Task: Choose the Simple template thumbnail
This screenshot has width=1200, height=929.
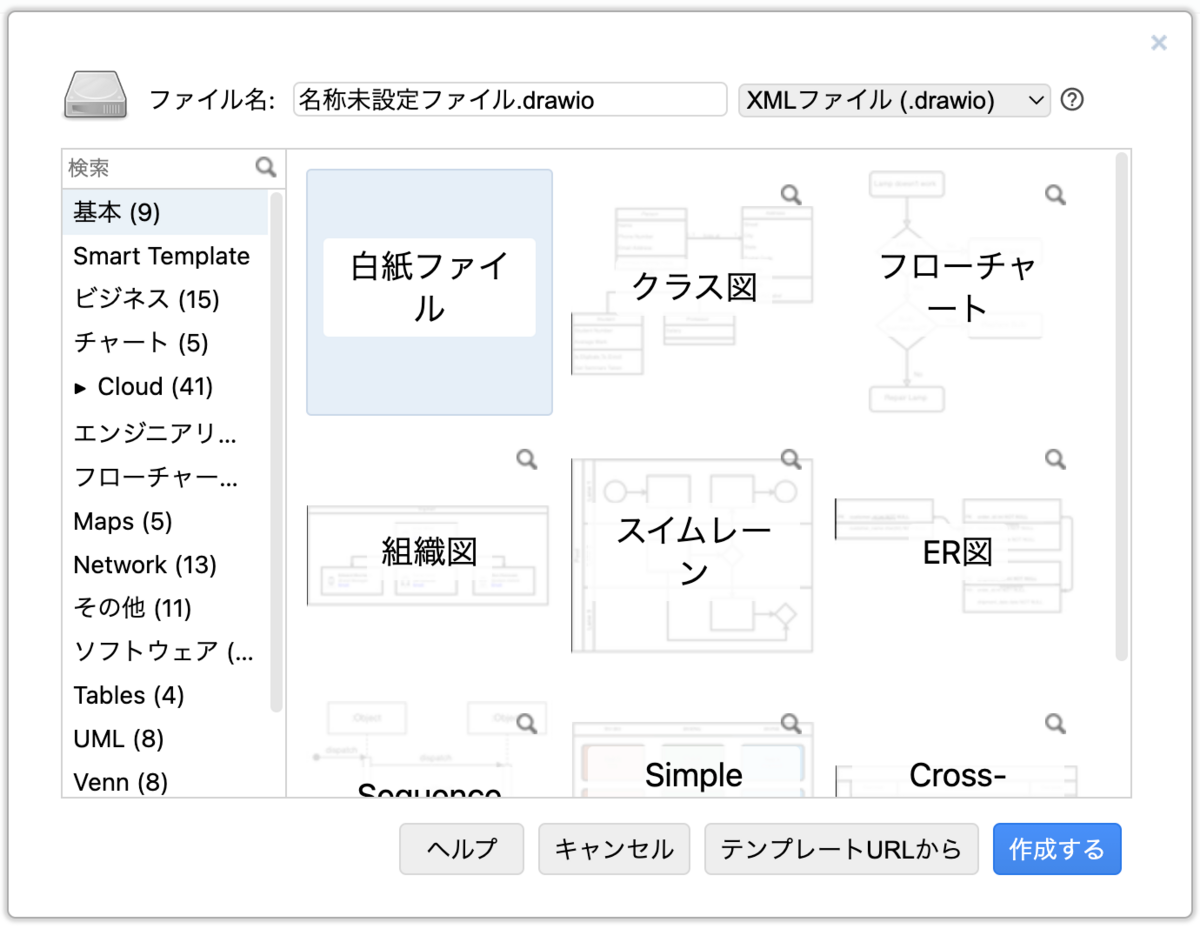Action: click(x=694, y=747)
